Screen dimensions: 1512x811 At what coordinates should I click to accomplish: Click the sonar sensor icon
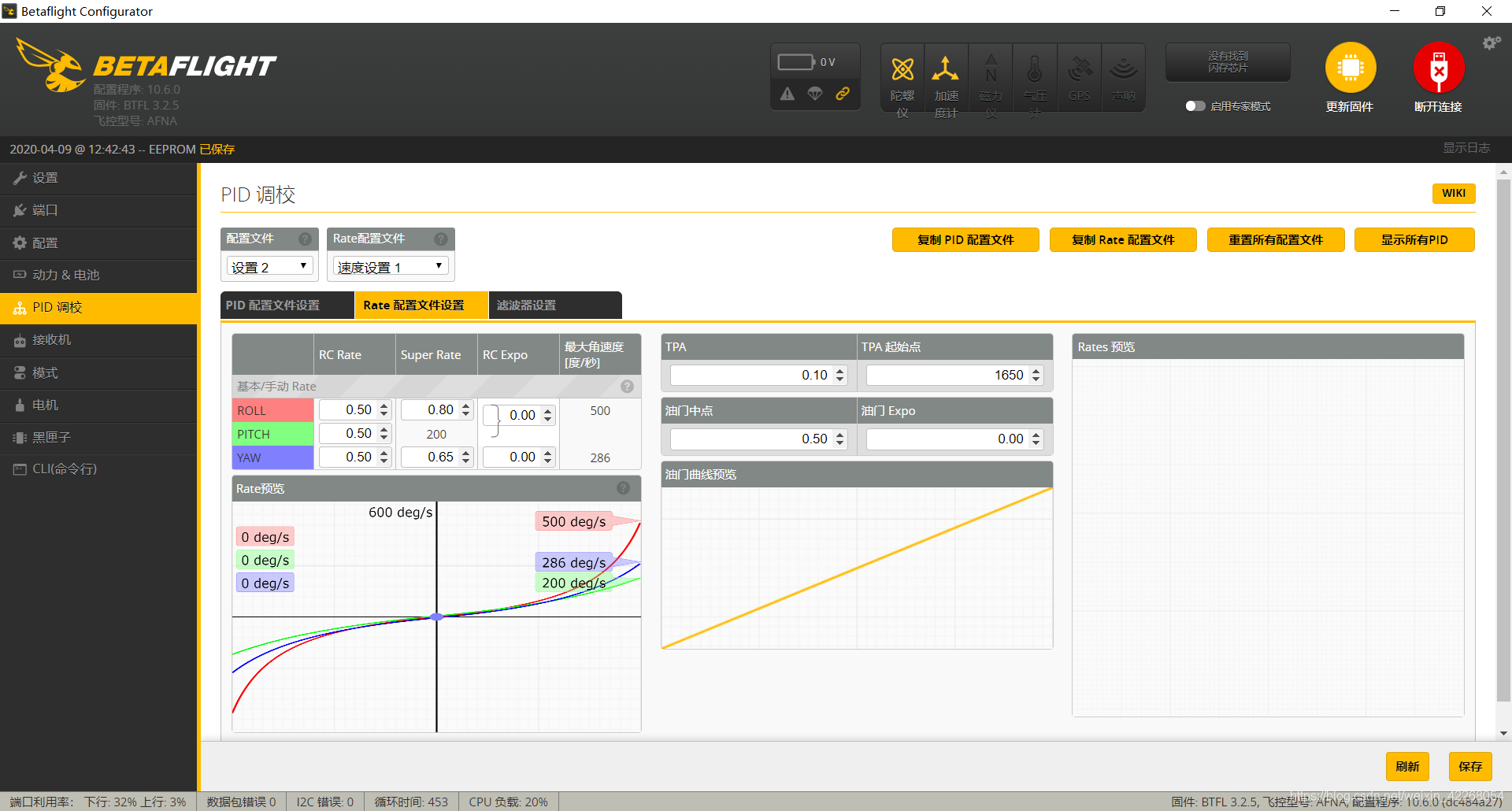(1124, 70)
